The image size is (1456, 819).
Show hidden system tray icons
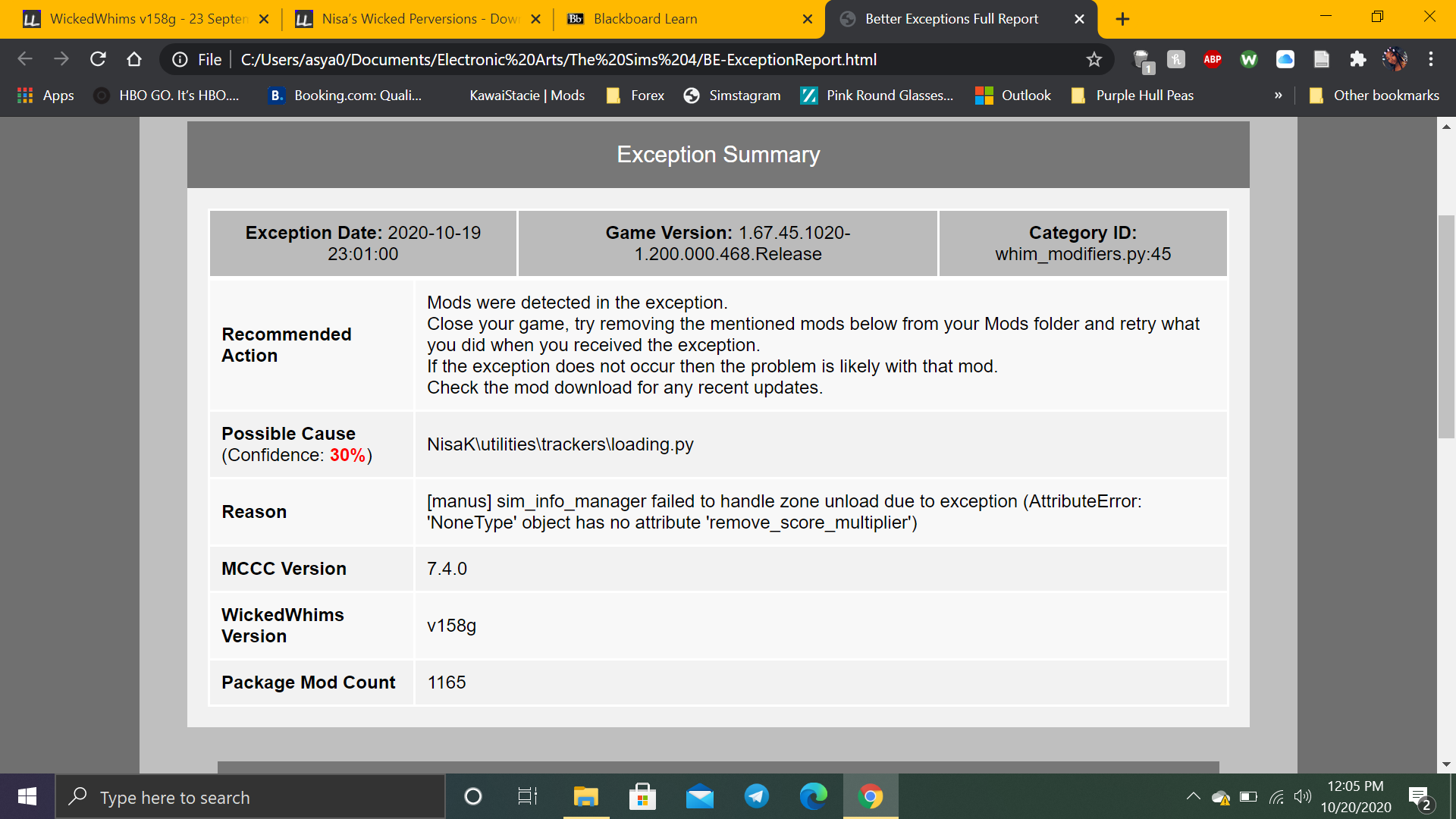click(x=1193, y=796)
